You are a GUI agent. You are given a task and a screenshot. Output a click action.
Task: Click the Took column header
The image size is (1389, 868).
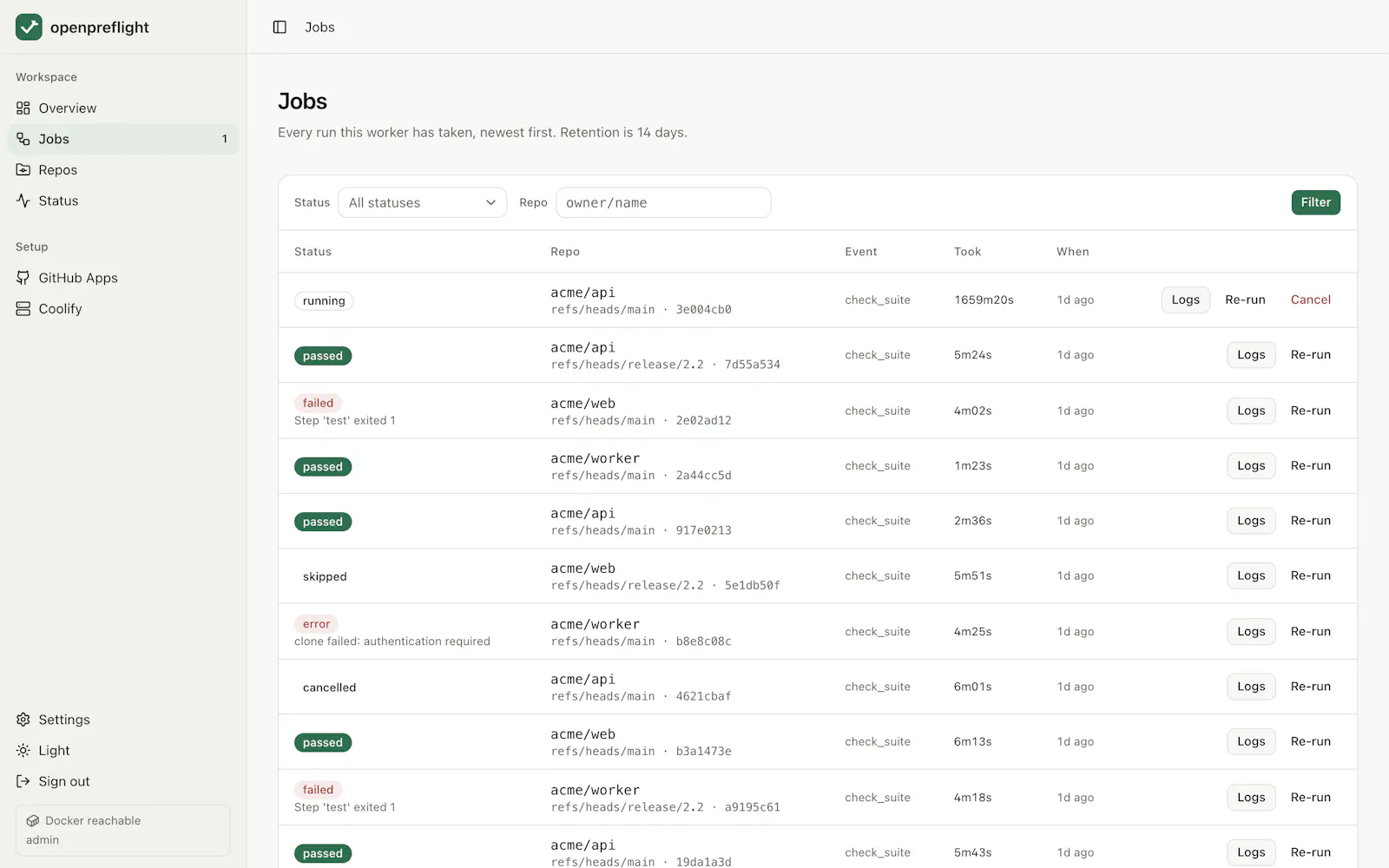[x=967, y=252]
